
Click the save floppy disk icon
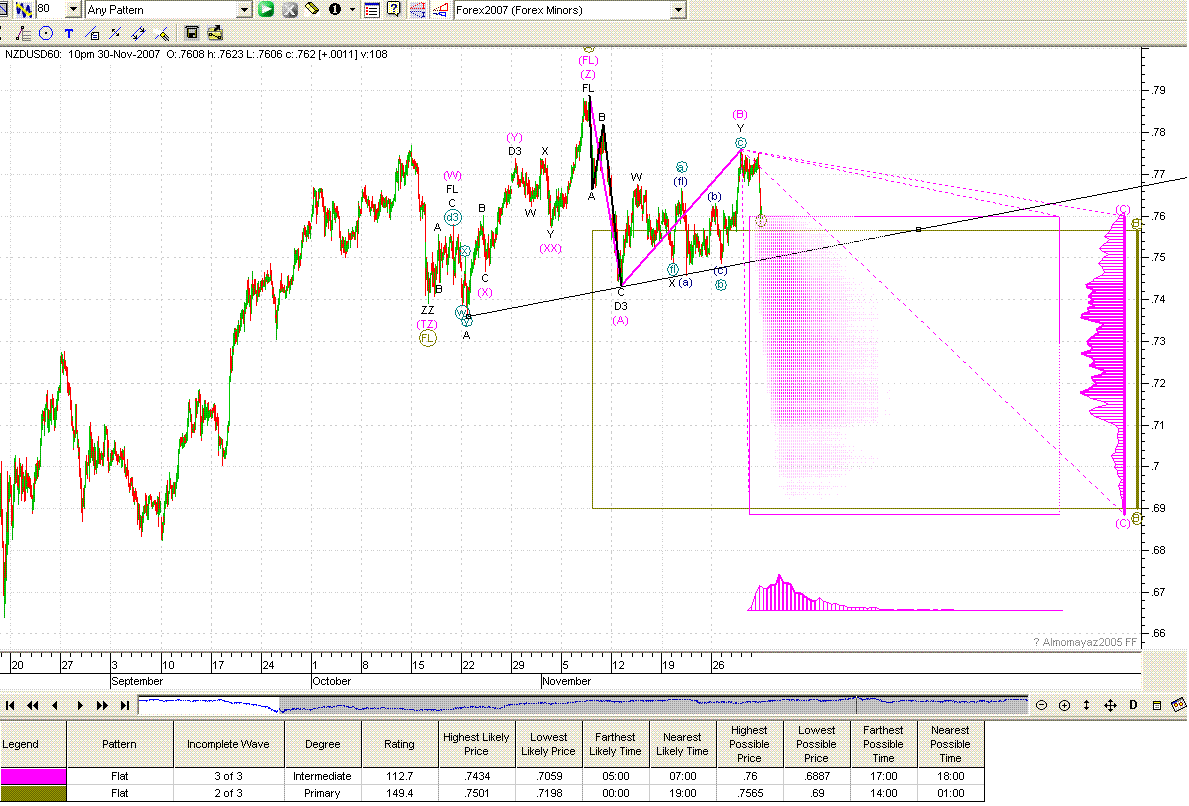(x=192, y=33)
